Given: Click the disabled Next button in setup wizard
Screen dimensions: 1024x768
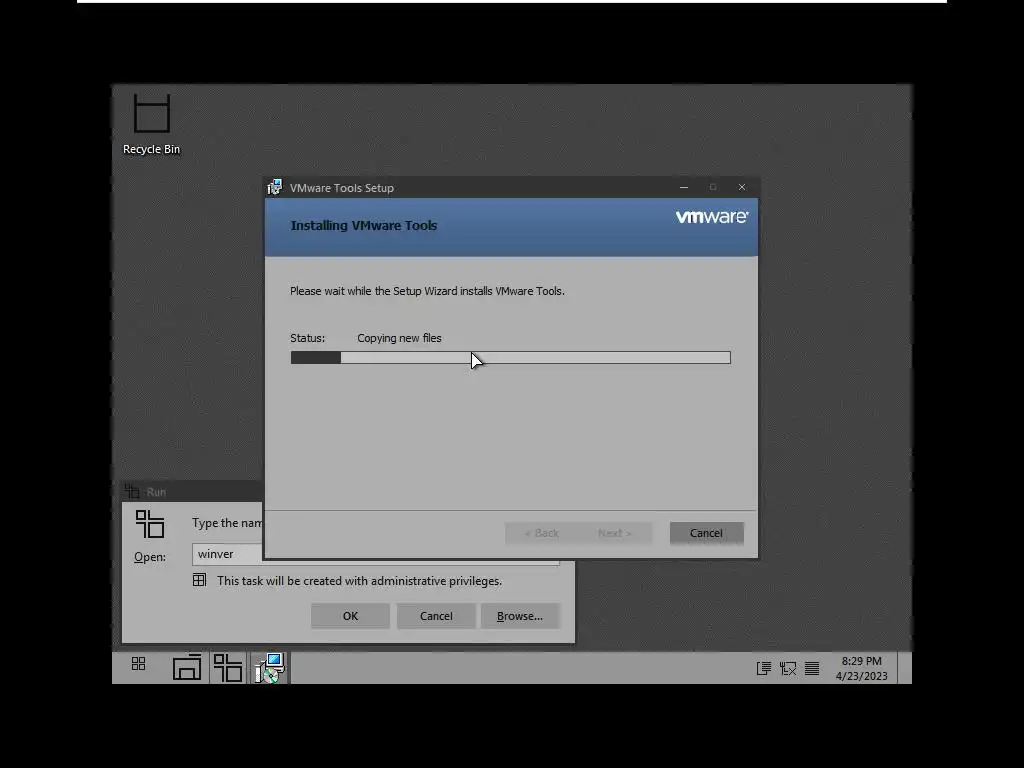Looking at the screenshot, I should (615, 533).
